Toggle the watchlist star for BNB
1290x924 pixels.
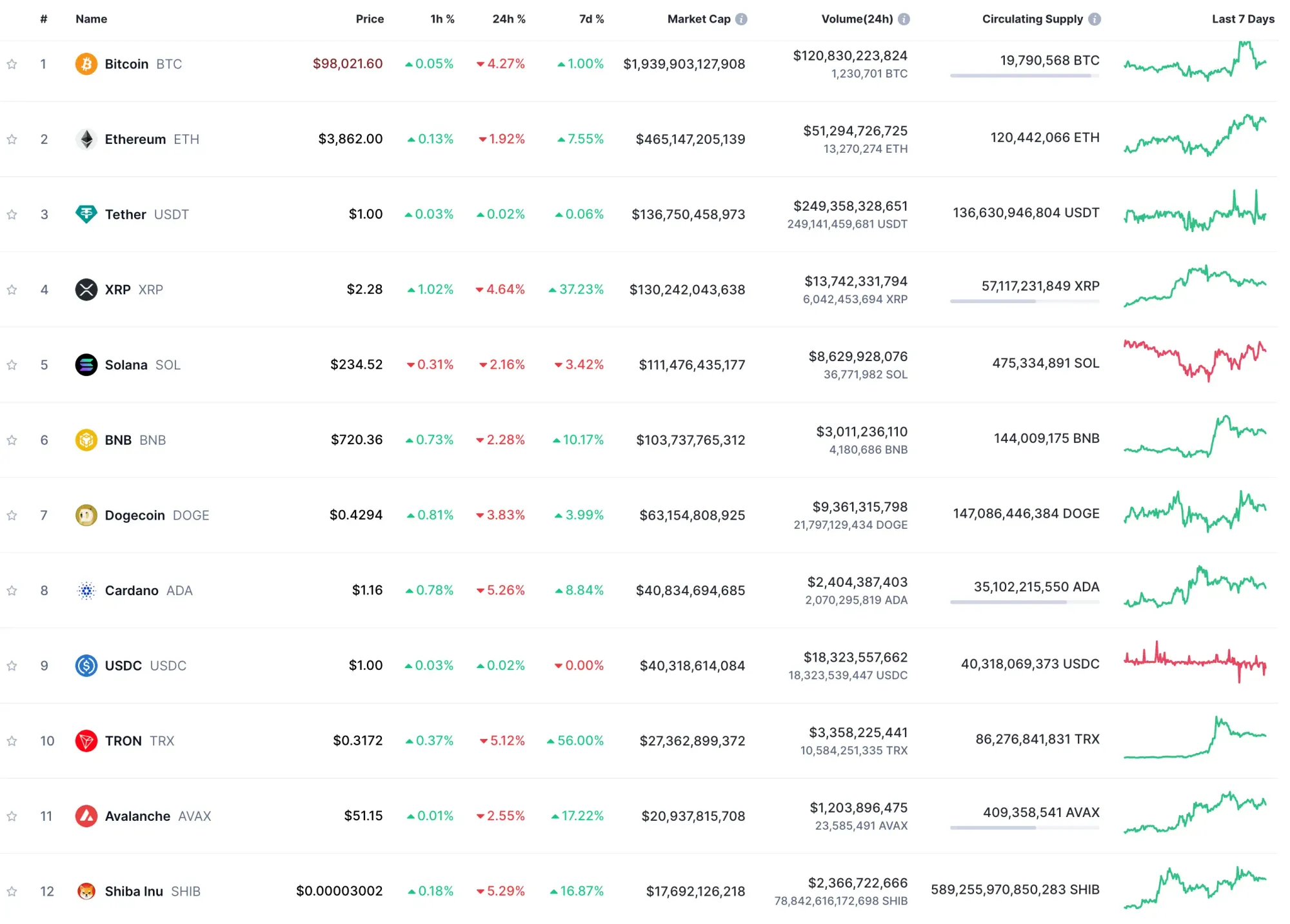pos(12,440)
